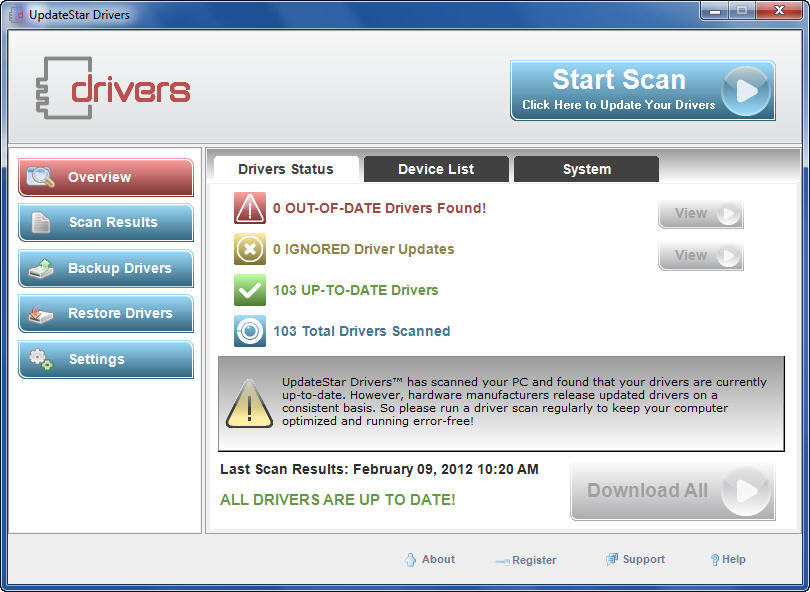Viewport: 810px width, 592px height.
Task: Open the Register link
Action: pos(534,560)
